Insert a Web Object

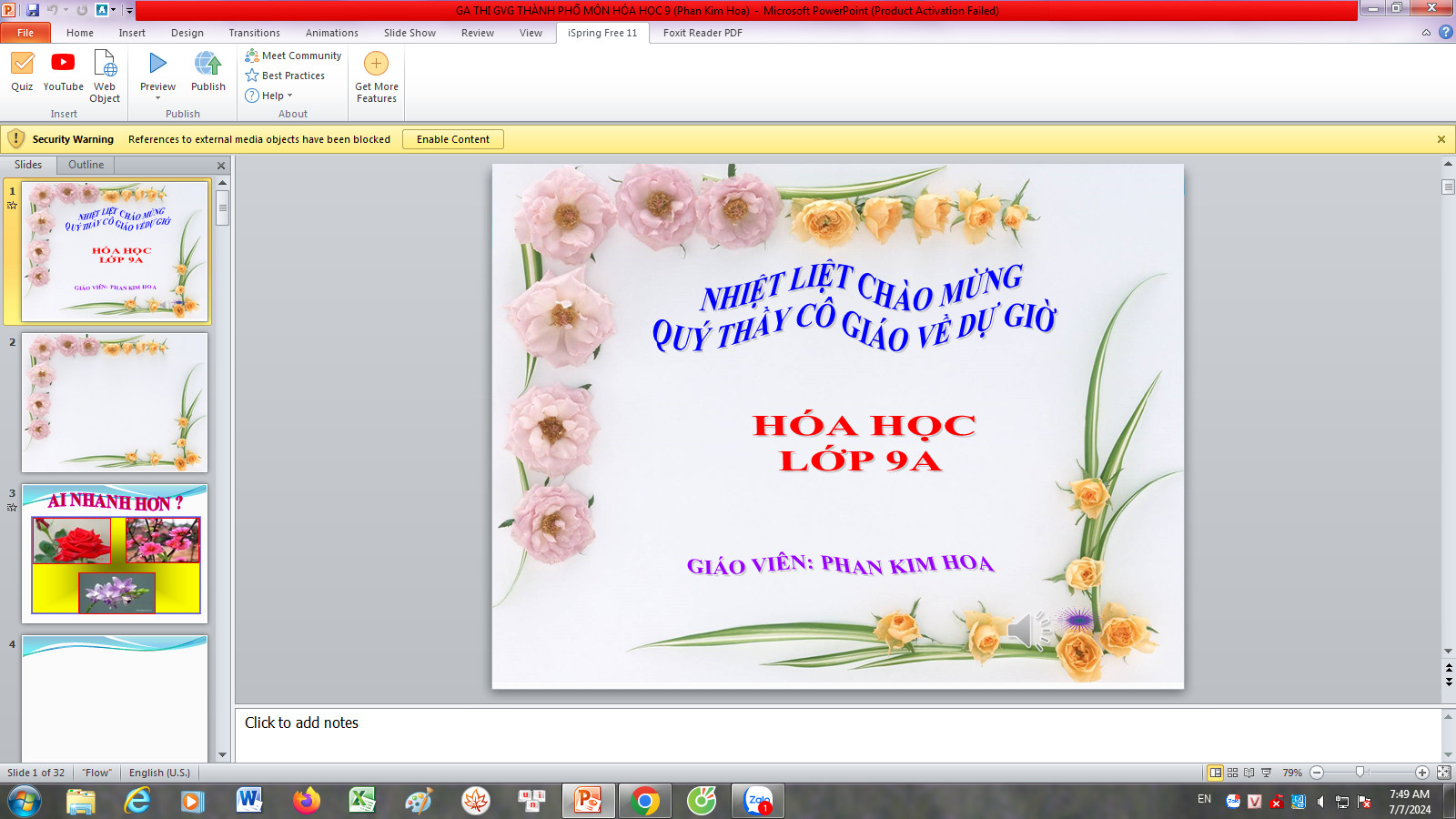(105, 76)
